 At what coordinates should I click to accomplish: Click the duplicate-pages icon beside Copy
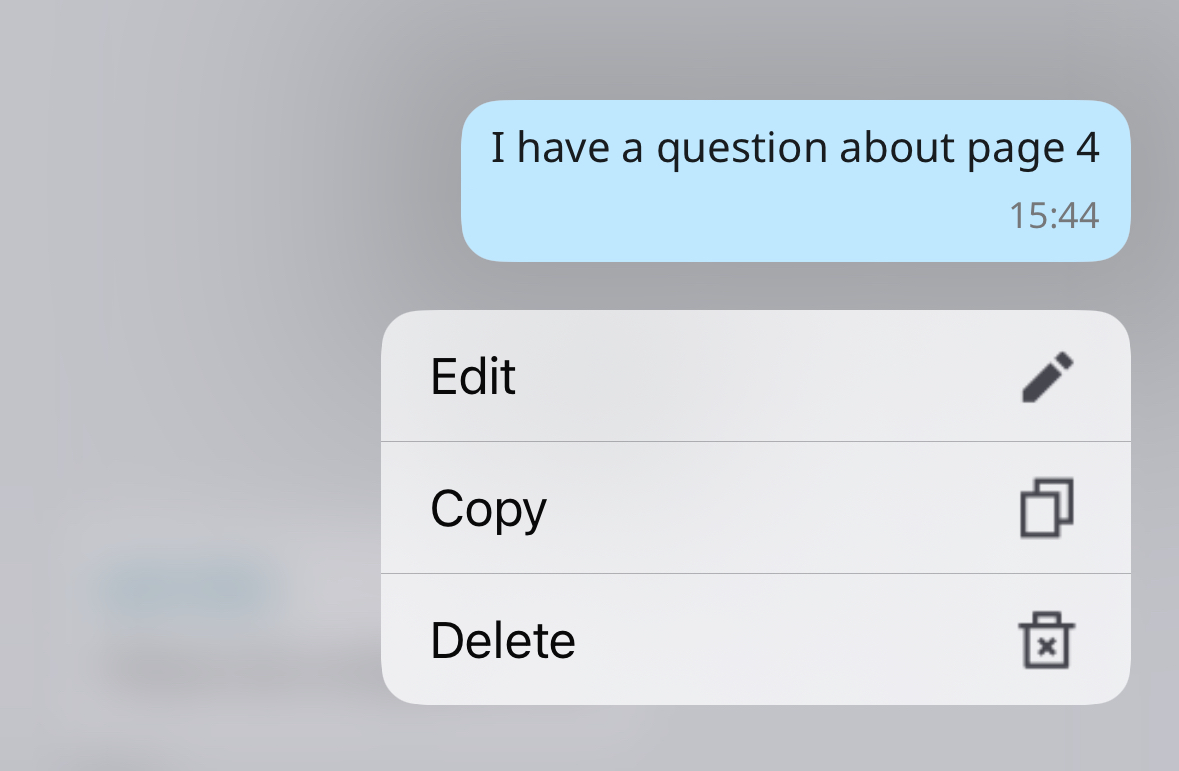tap(1047, 508)
